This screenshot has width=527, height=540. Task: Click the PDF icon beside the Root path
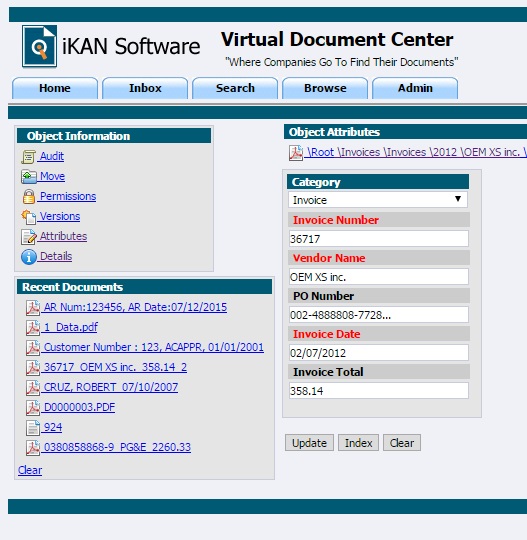point(296,153)
